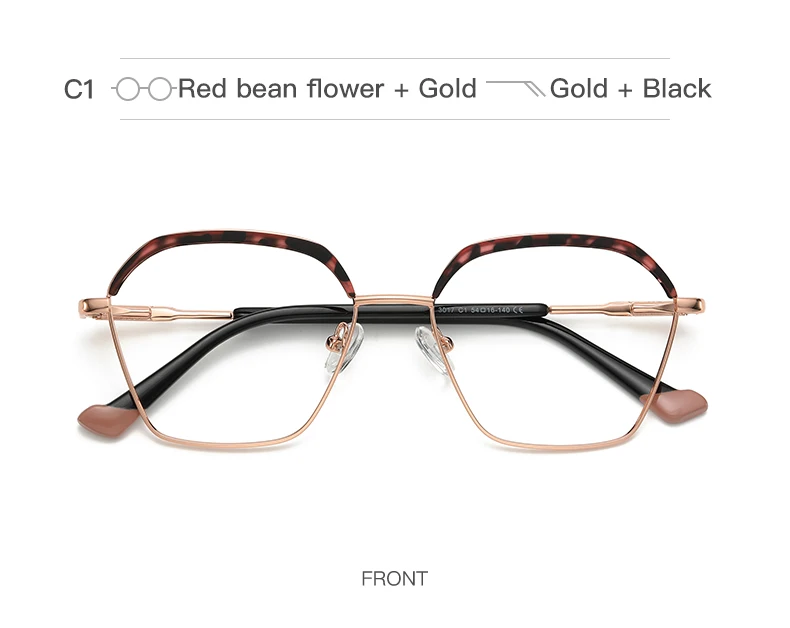Image resolution: width=790 pixels, height=628 pixels.
Task: Click the temple arm outline icon
Action: pyautogui.click(x=515, y=88)
